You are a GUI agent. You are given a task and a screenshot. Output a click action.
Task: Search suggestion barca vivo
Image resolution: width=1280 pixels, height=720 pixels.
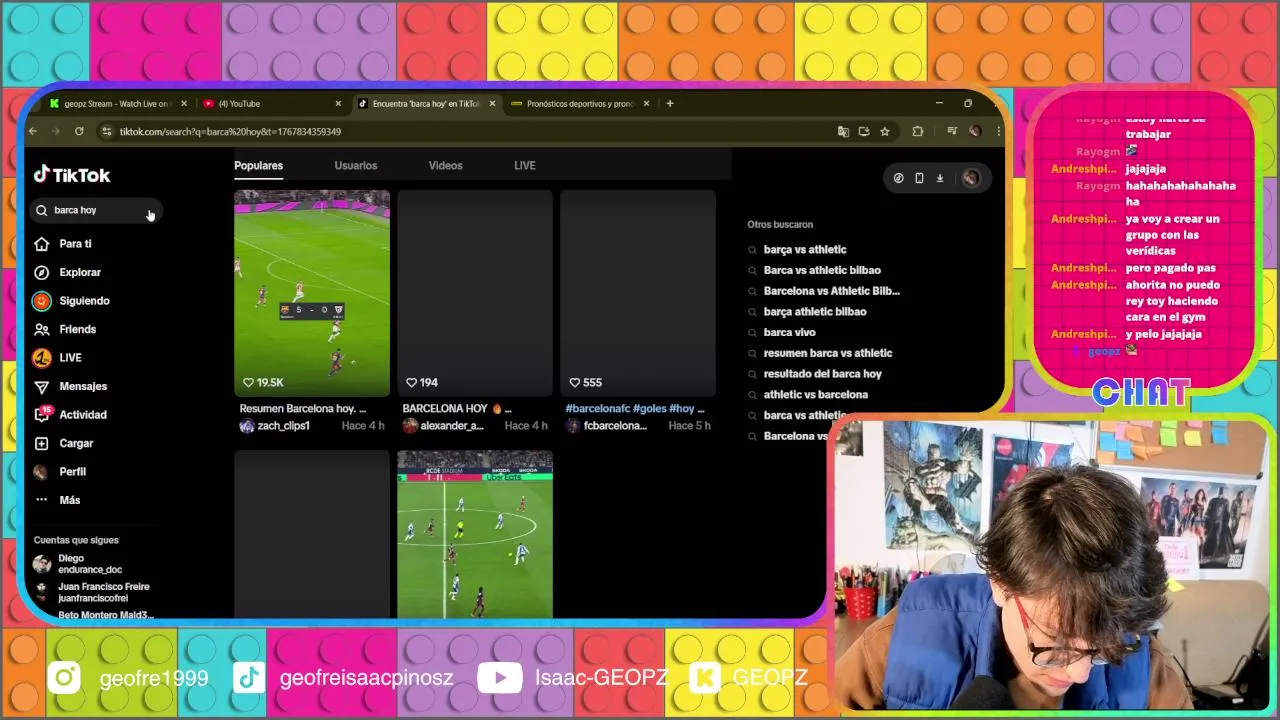[x=789, y=332]
